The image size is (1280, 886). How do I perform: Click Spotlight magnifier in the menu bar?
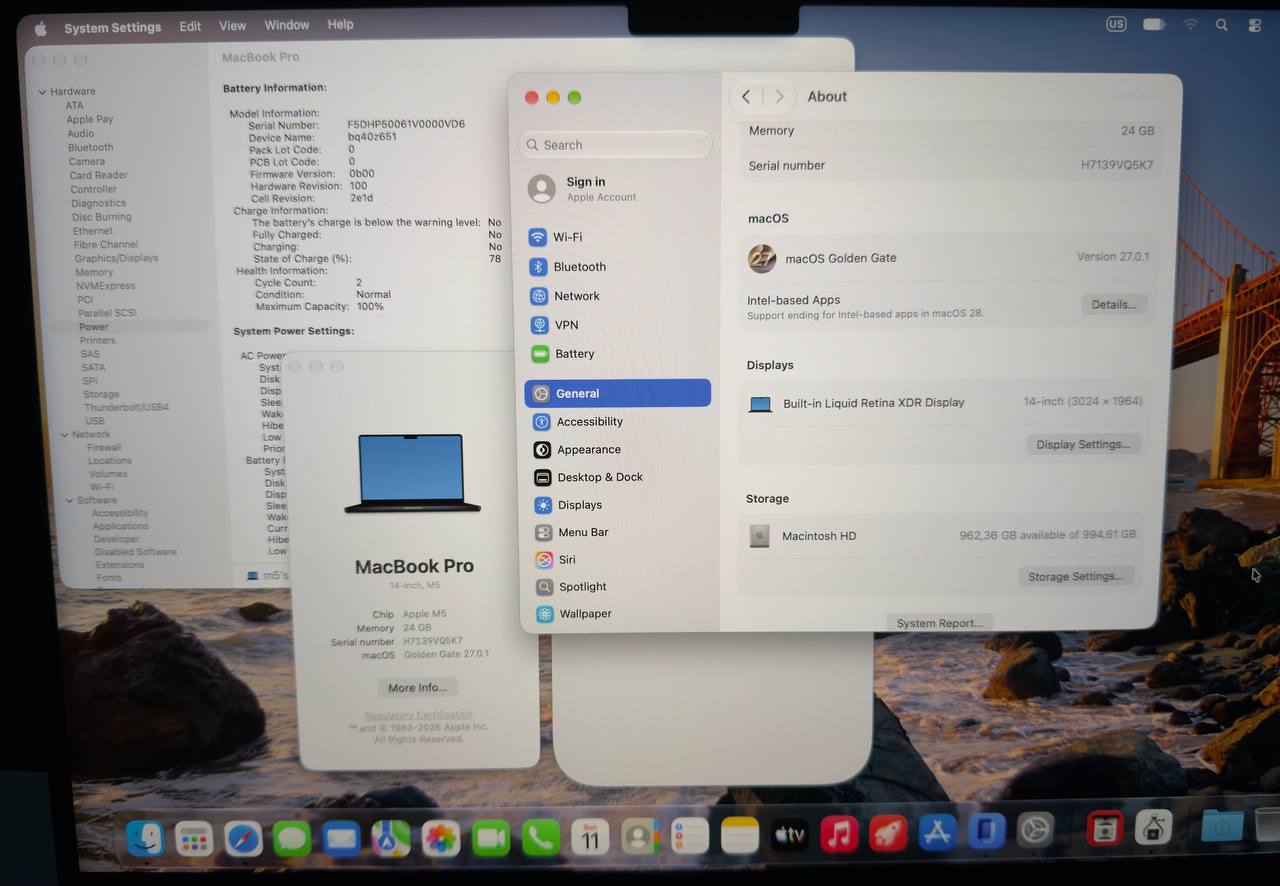tap(1221, 25)
